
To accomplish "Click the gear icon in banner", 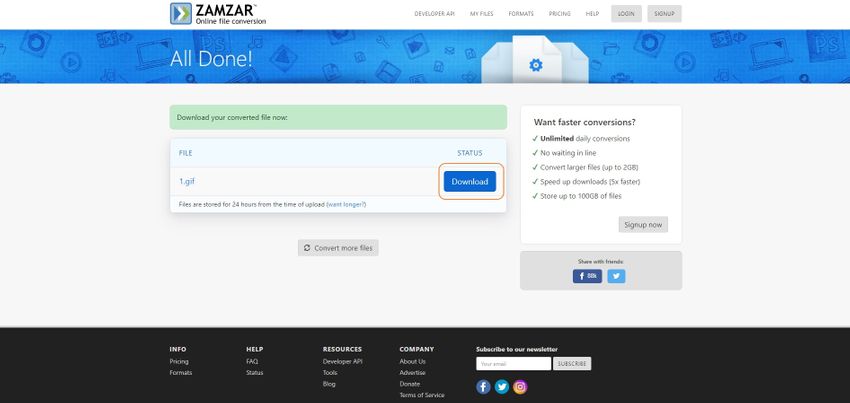I will pyautogui.click(x=535, y=65).
